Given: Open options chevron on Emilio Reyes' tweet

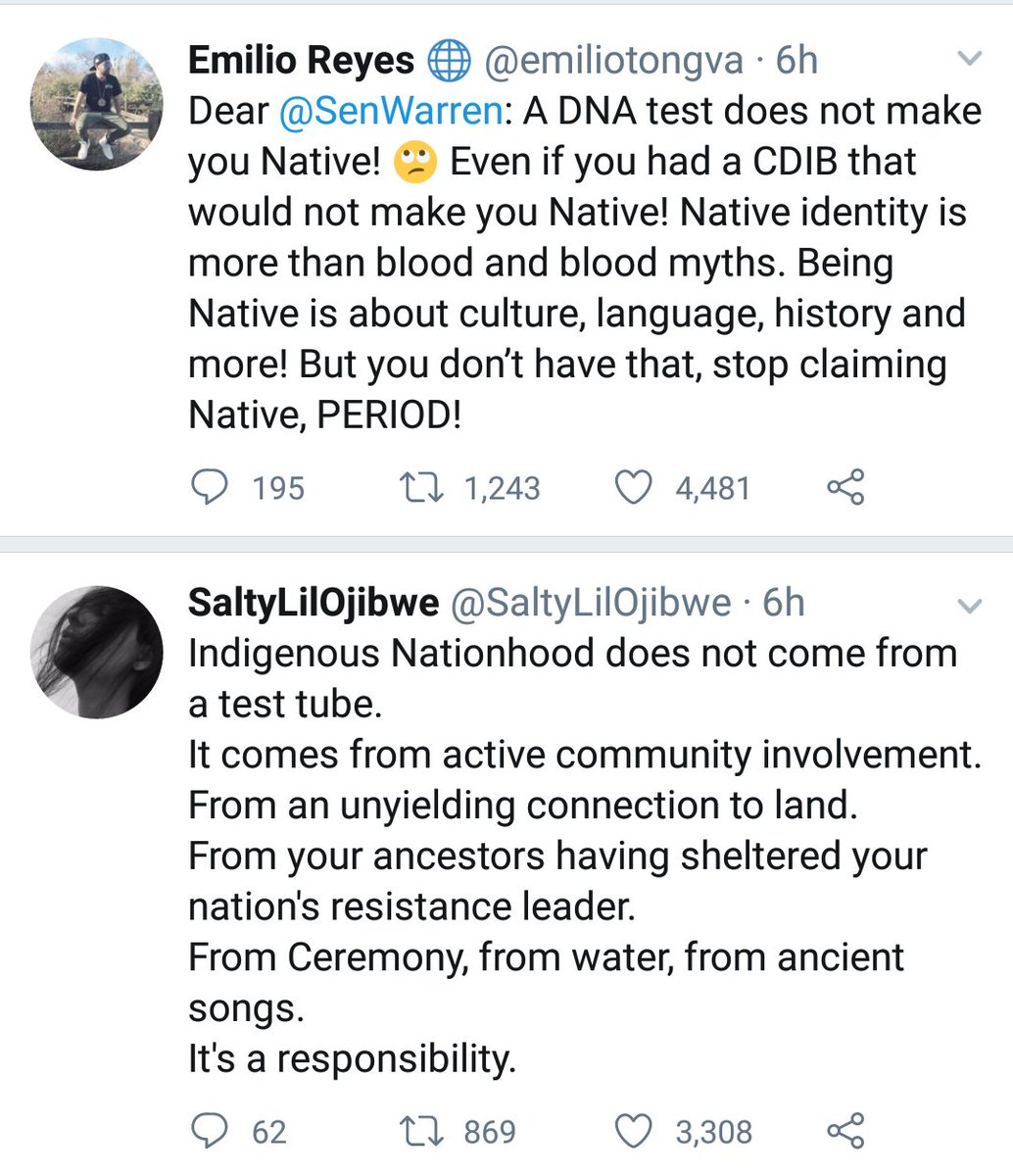Looking at the screenshot, I should (x=968, y=61).
